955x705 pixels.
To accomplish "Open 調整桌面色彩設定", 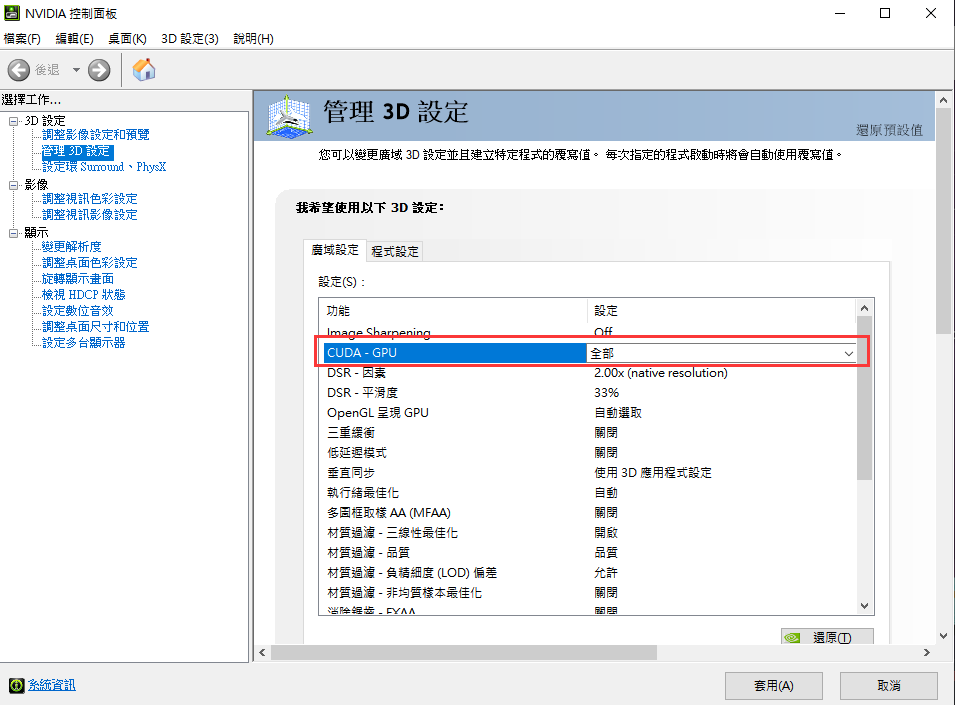I will pos(90,263).
